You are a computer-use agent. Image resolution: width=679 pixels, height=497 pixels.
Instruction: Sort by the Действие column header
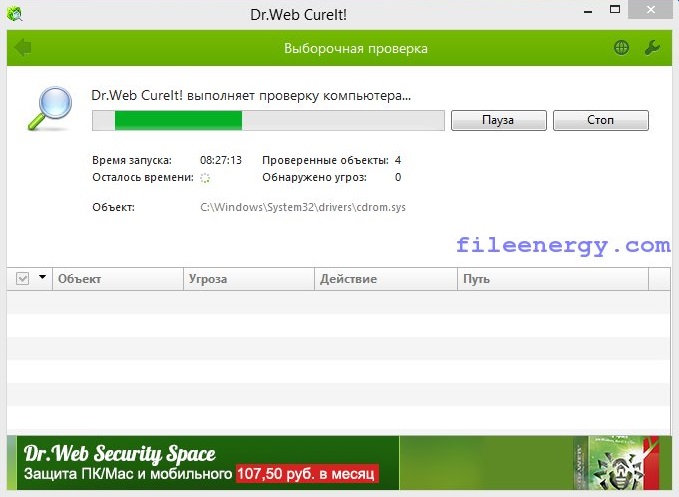386,279
